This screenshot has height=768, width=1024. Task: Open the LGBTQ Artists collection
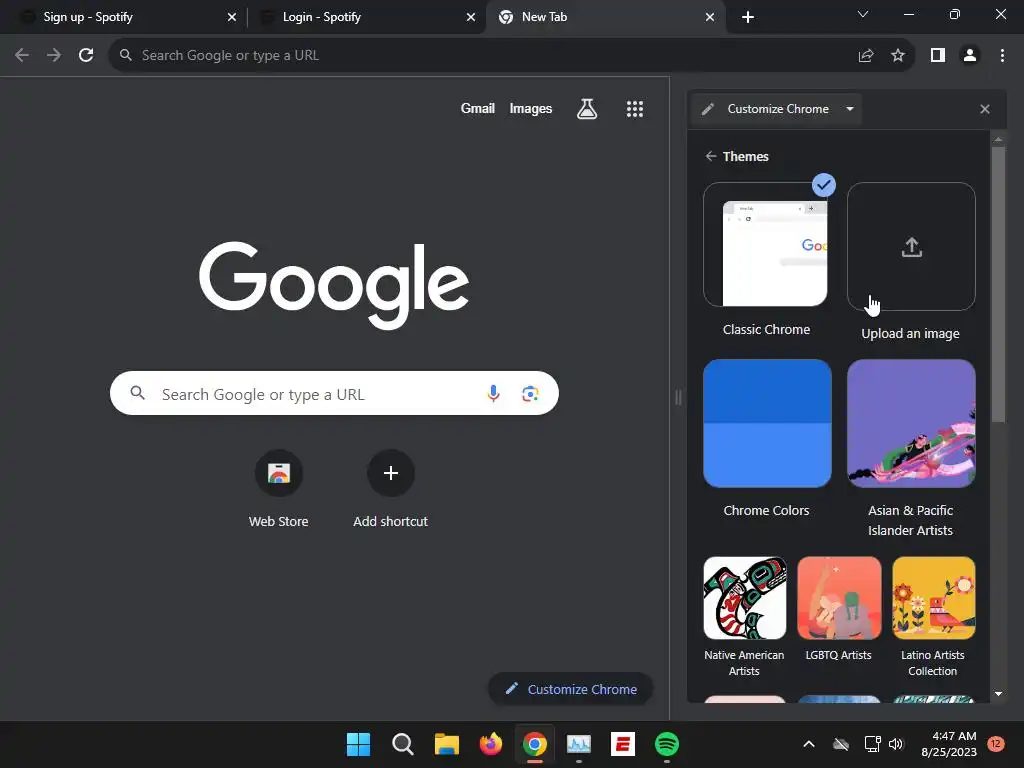(x=839, y=598)
